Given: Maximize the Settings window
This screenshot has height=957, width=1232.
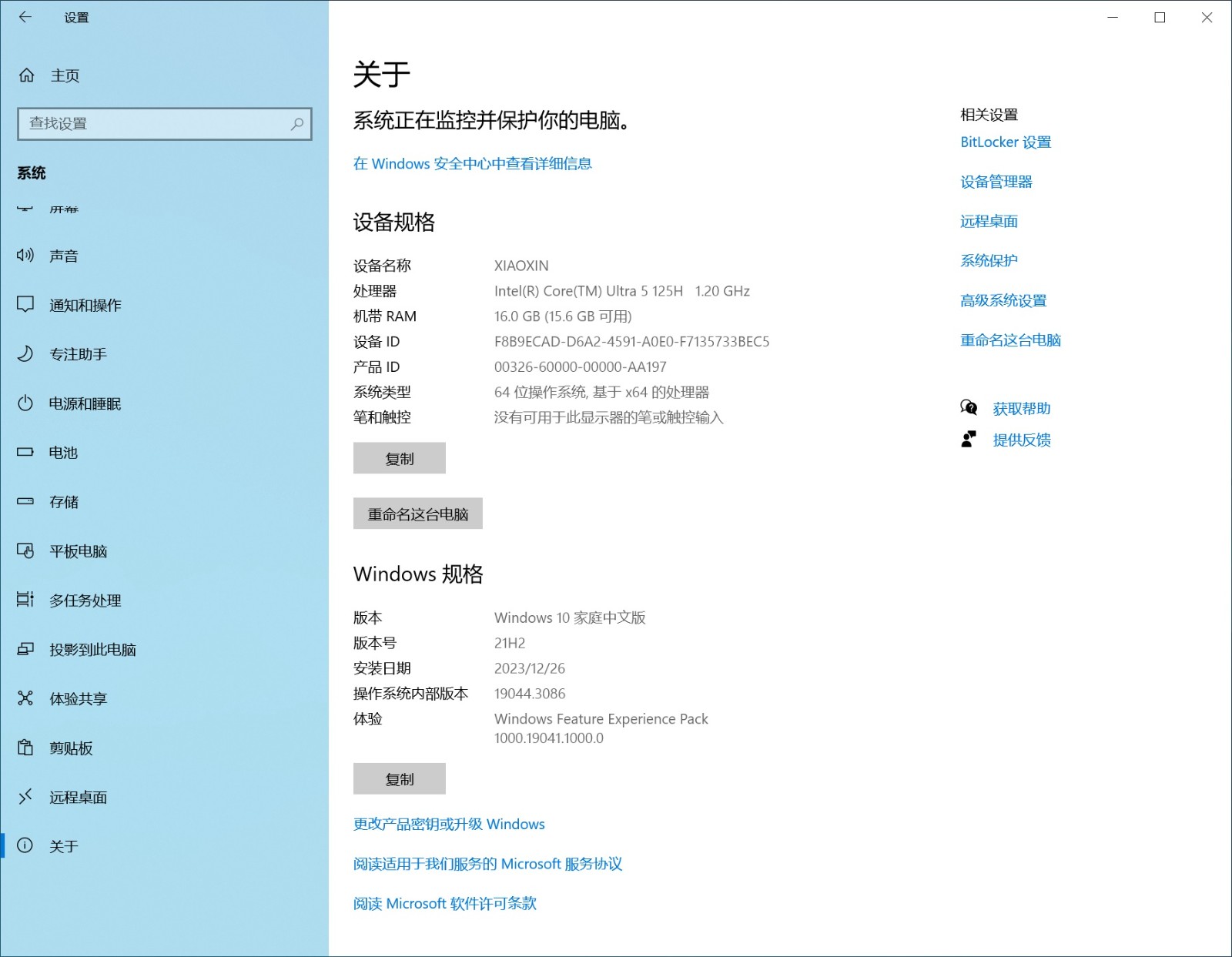Looking at the screenshot, I should click(x=1160, y=17).
